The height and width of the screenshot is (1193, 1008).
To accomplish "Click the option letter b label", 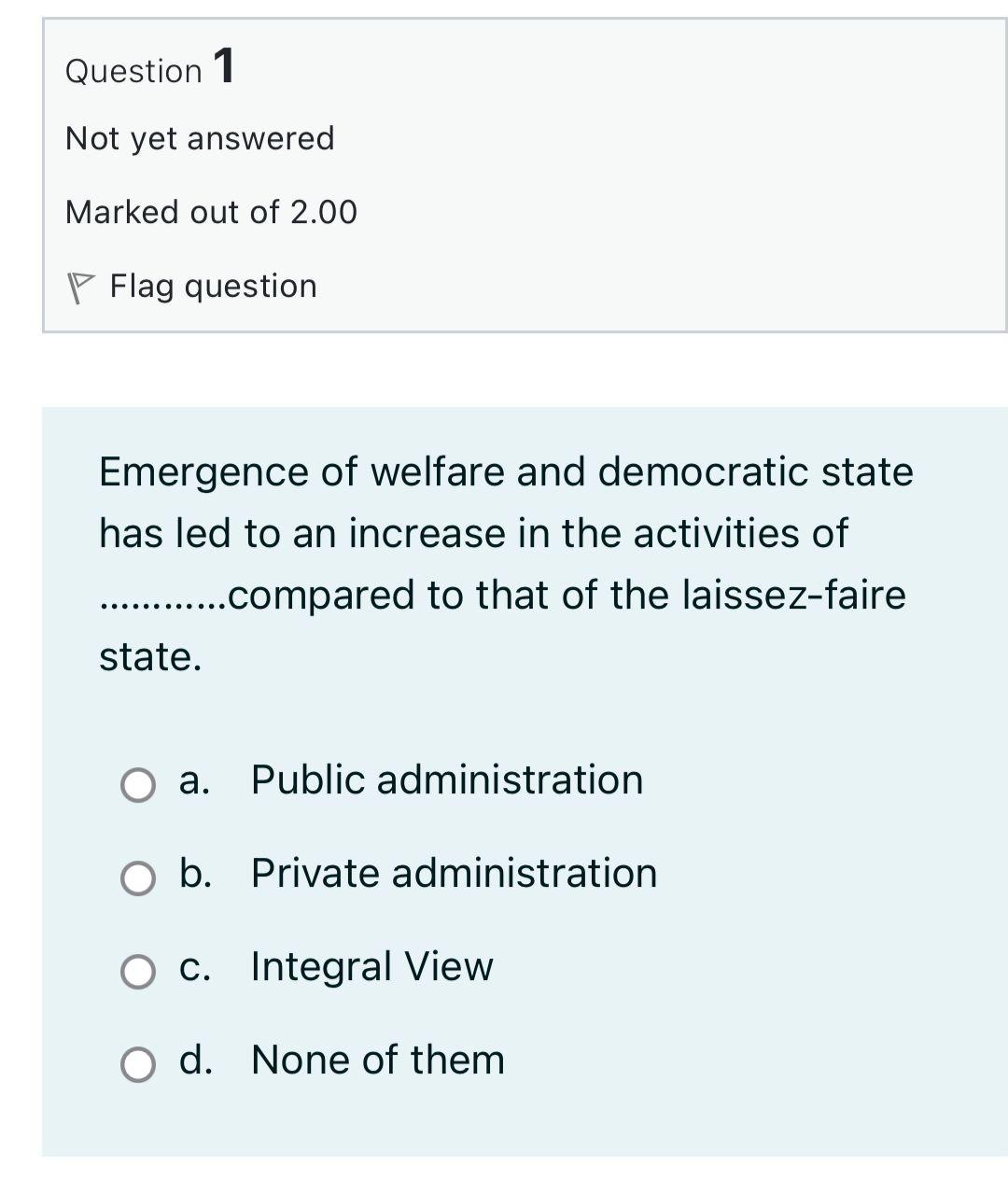I will coord(195,874).
